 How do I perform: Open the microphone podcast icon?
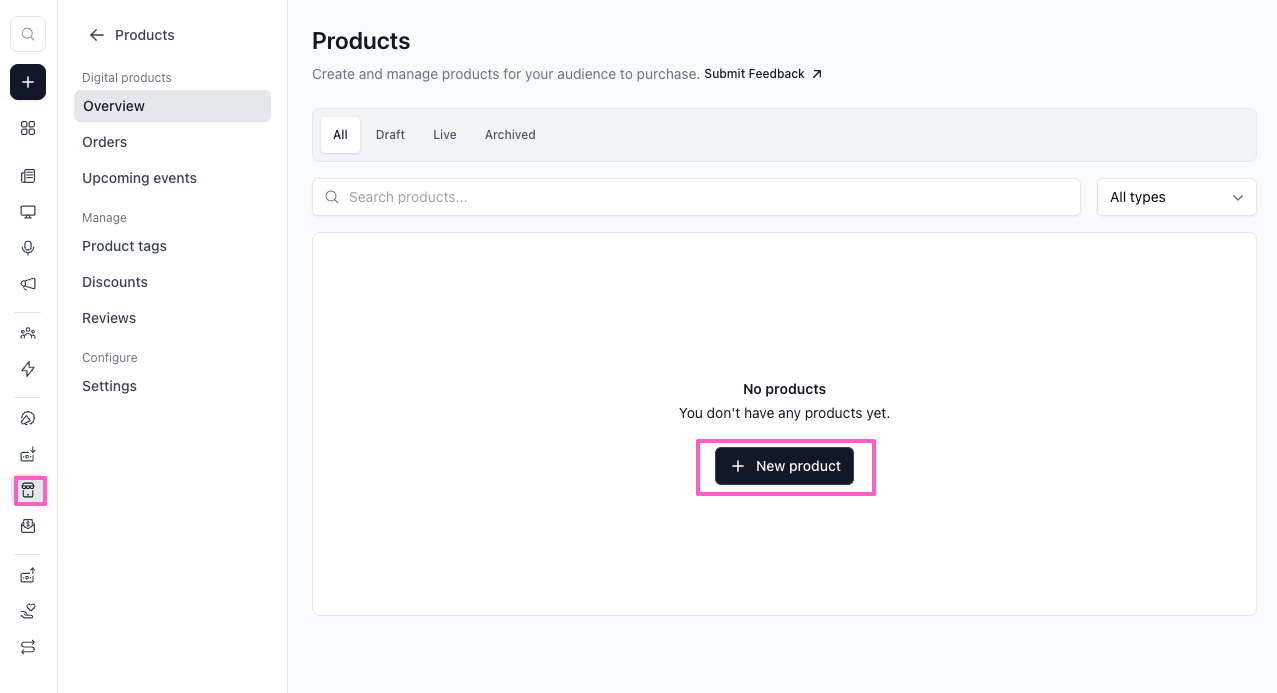coord(28,248)
